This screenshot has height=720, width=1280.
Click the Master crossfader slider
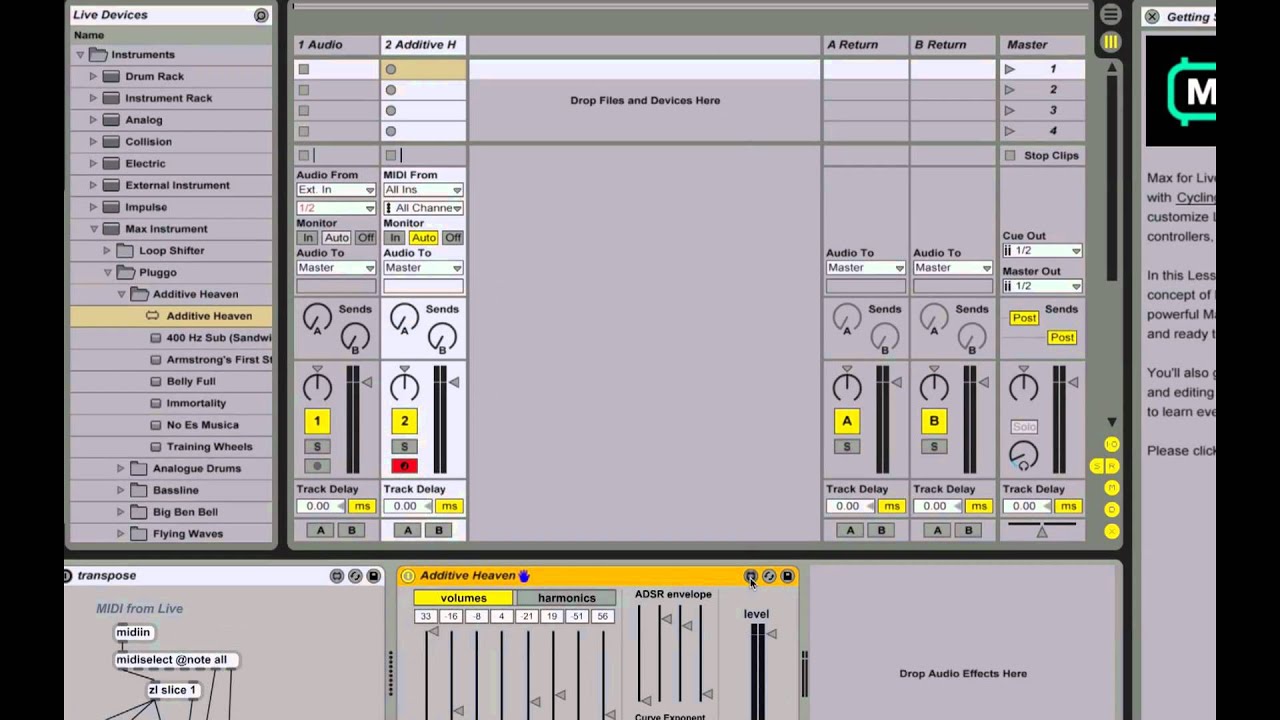coord(1042,530)
